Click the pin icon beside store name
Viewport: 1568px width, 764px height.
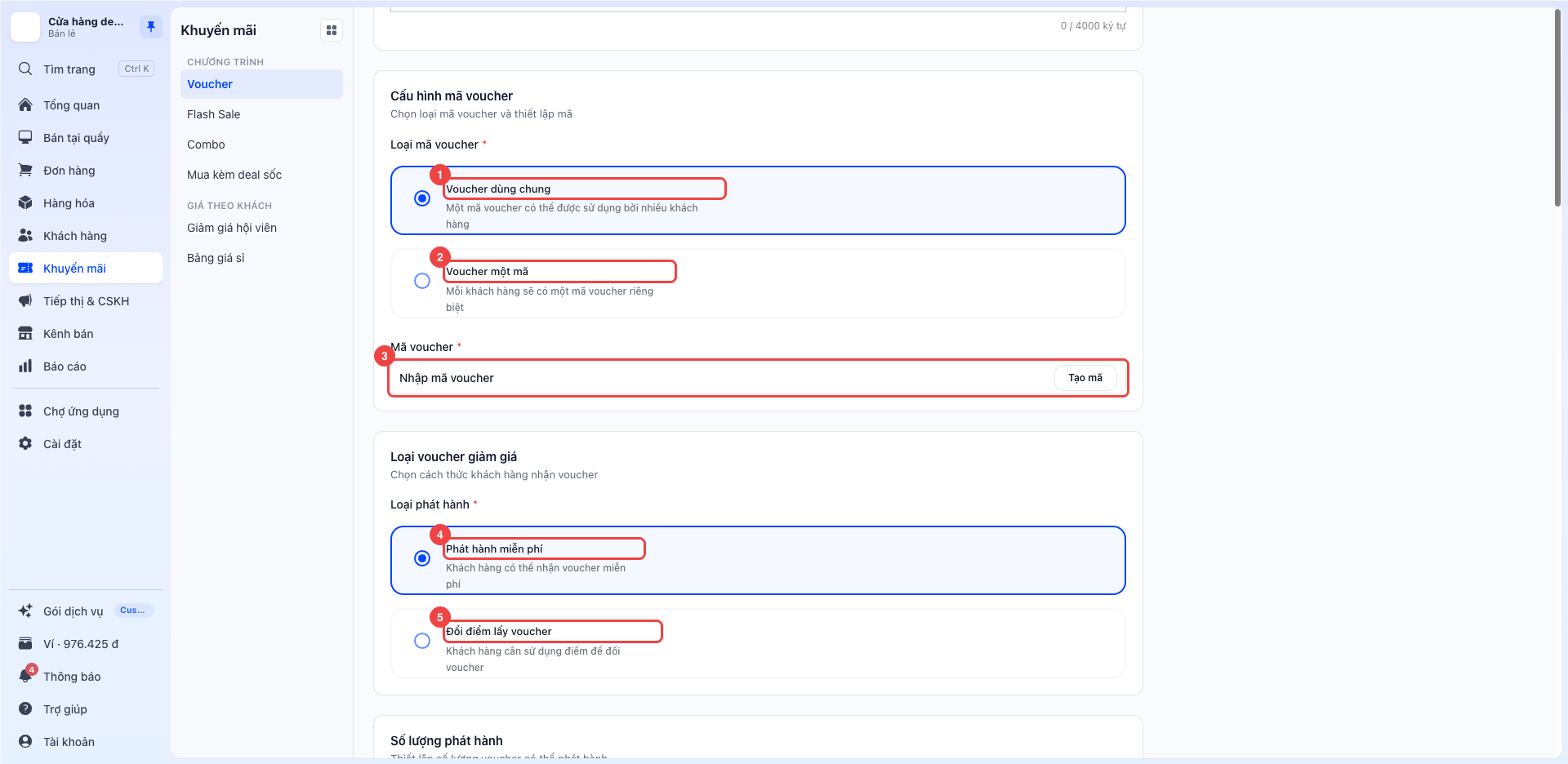tap(151, 27)
